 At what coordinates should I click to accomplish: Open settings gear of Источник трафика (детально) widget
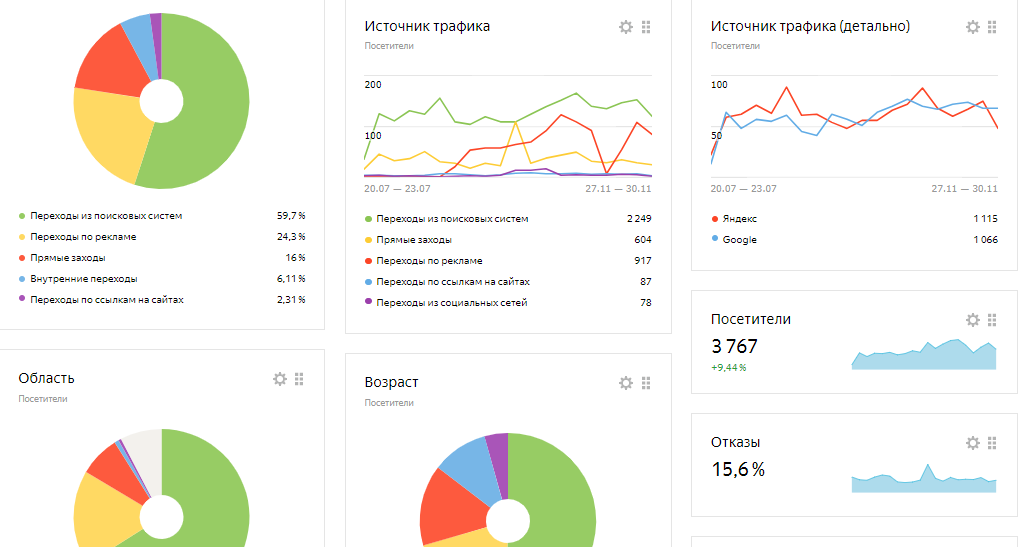973,27
